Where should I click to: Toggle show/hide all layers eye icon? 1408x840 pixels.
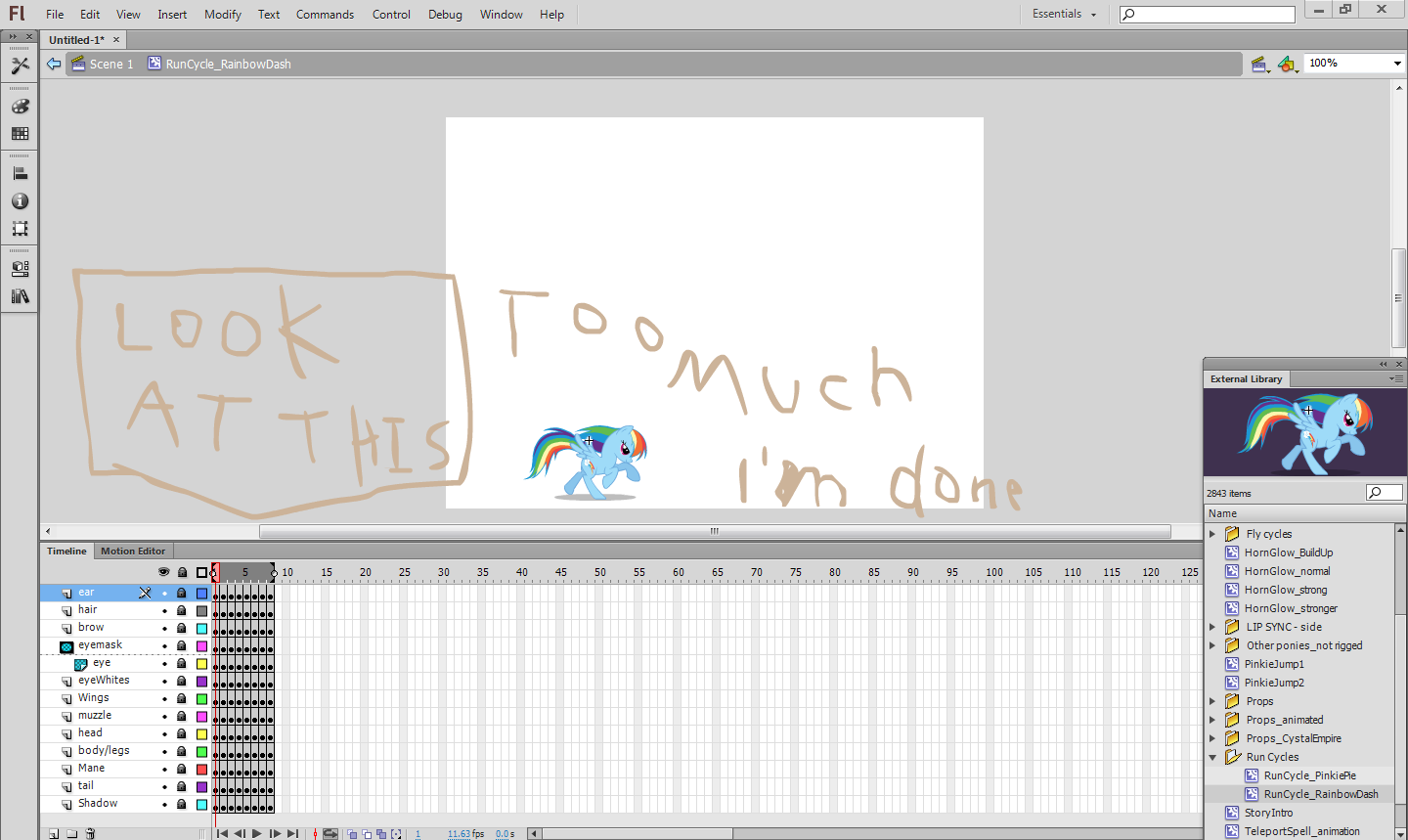163,572
